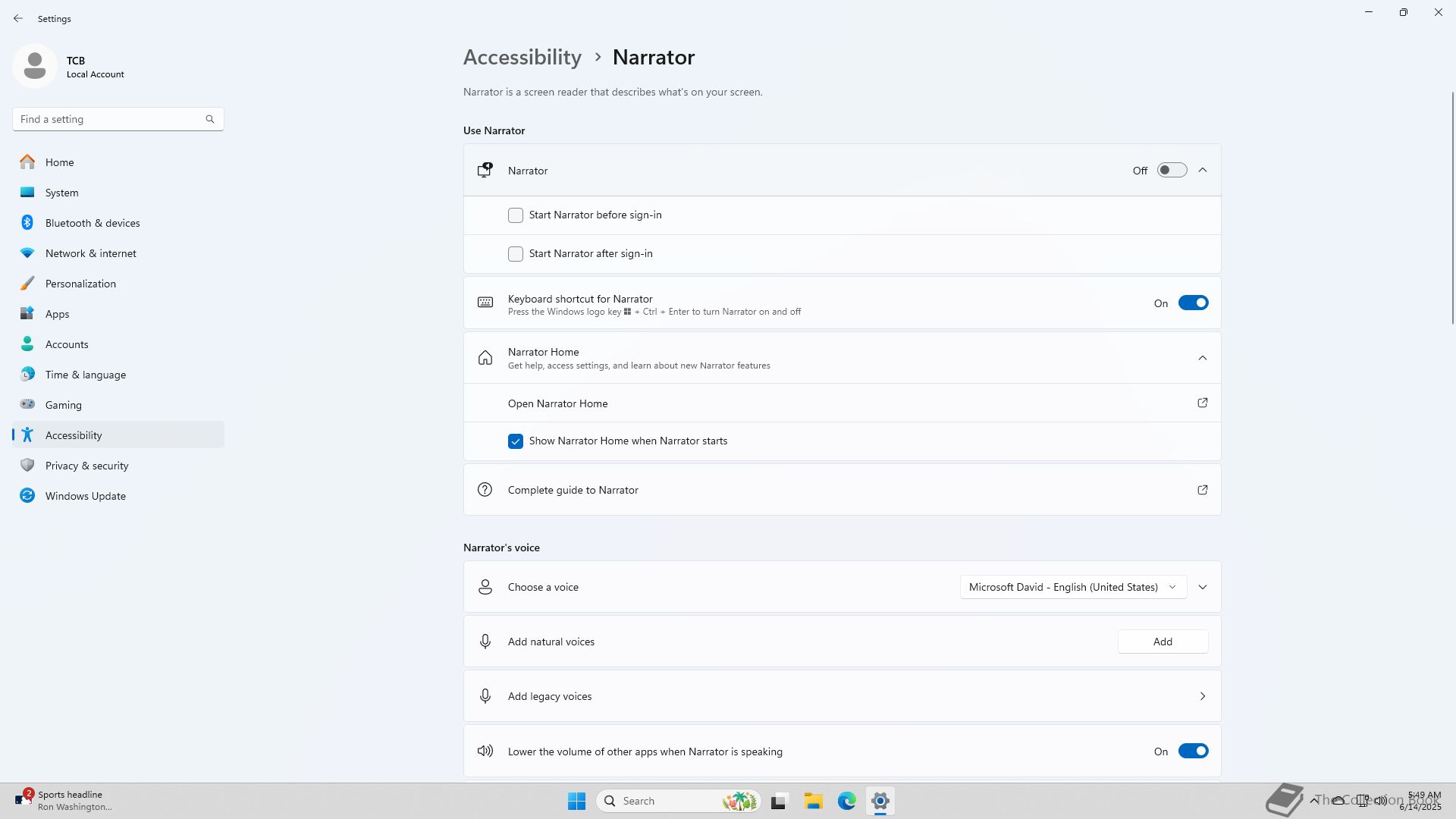Open Bluetooth & devices settings
The height and width of the screenshot is (819, 1456).
pyautogui.click(x=92, y=223)
